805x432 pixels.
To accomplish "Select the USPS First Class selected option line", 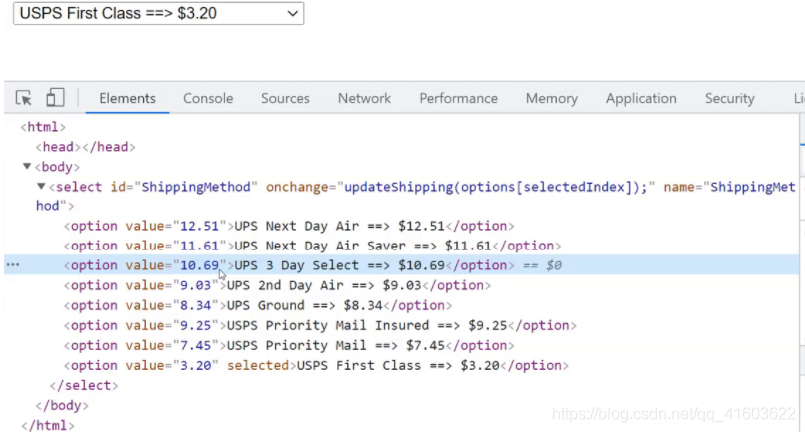I will [316, 365].
